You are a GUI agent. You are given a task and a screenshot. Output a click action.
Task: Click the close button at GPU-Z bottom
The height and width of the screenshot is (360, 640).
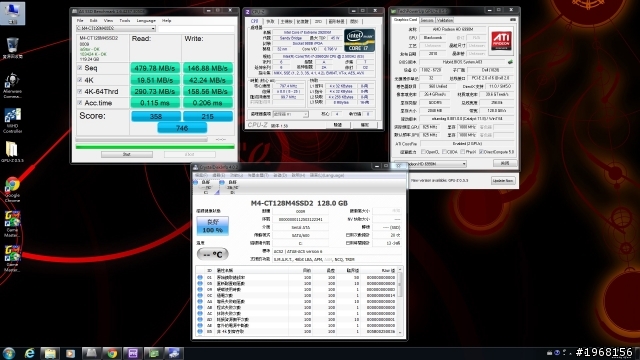click(505, 163)
